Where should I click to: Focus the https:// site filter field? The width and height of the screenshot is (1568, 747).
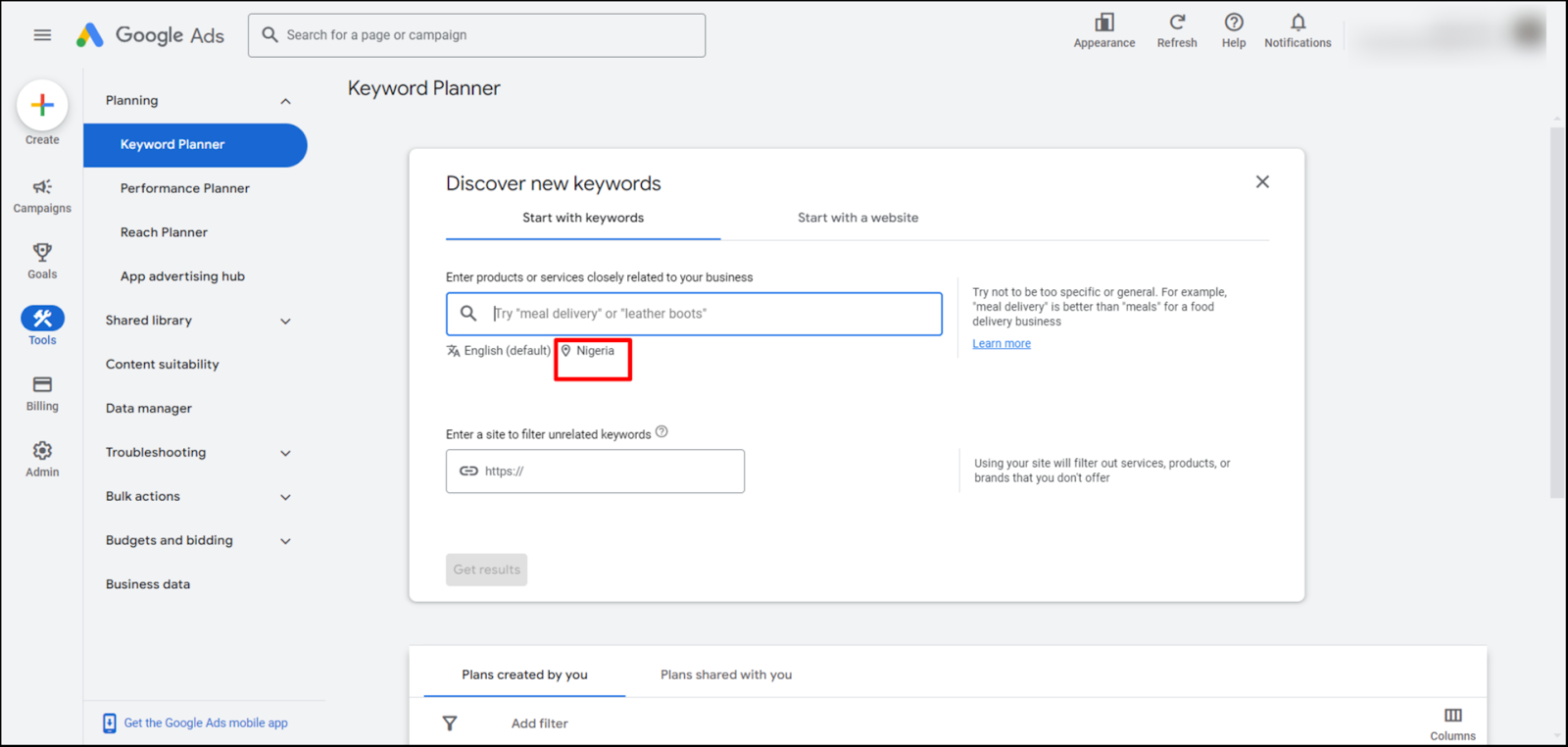[x=595, y=472]
